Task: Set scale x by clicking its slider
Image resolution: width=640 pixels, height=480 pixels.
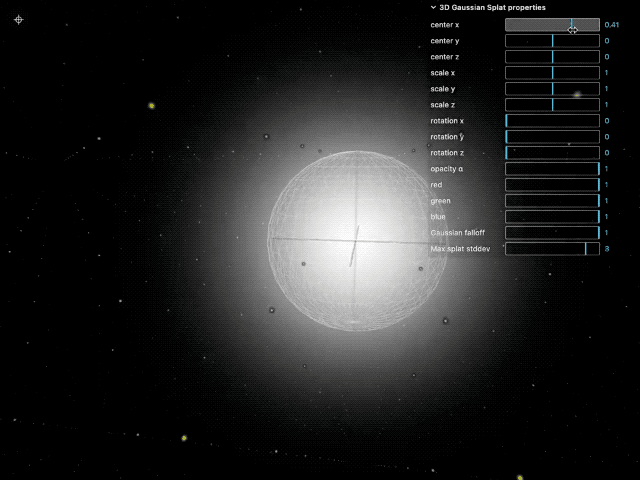Action: 552,73
